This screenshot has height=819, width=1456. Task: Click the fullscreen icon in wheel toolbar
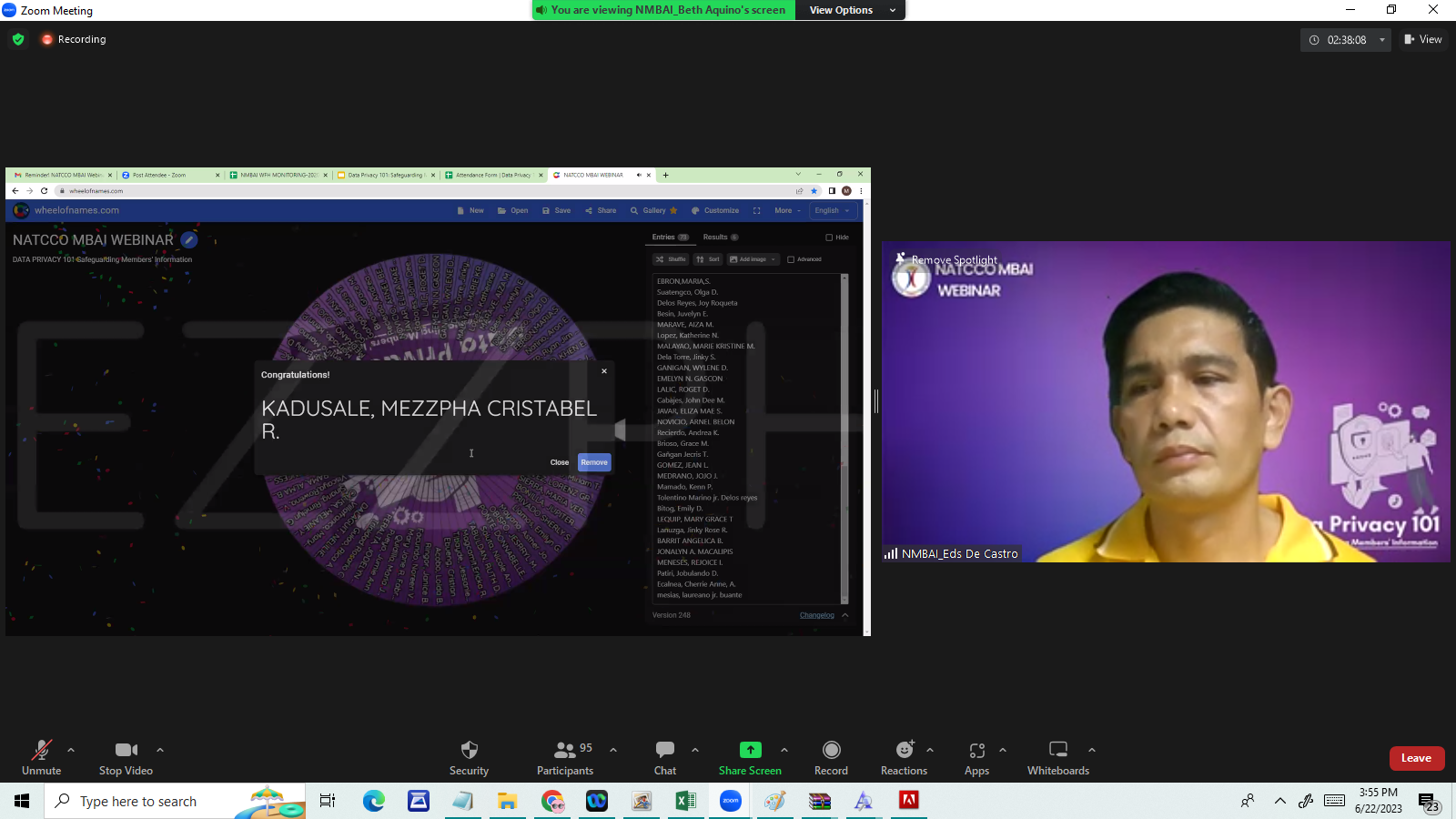(756, 210)
